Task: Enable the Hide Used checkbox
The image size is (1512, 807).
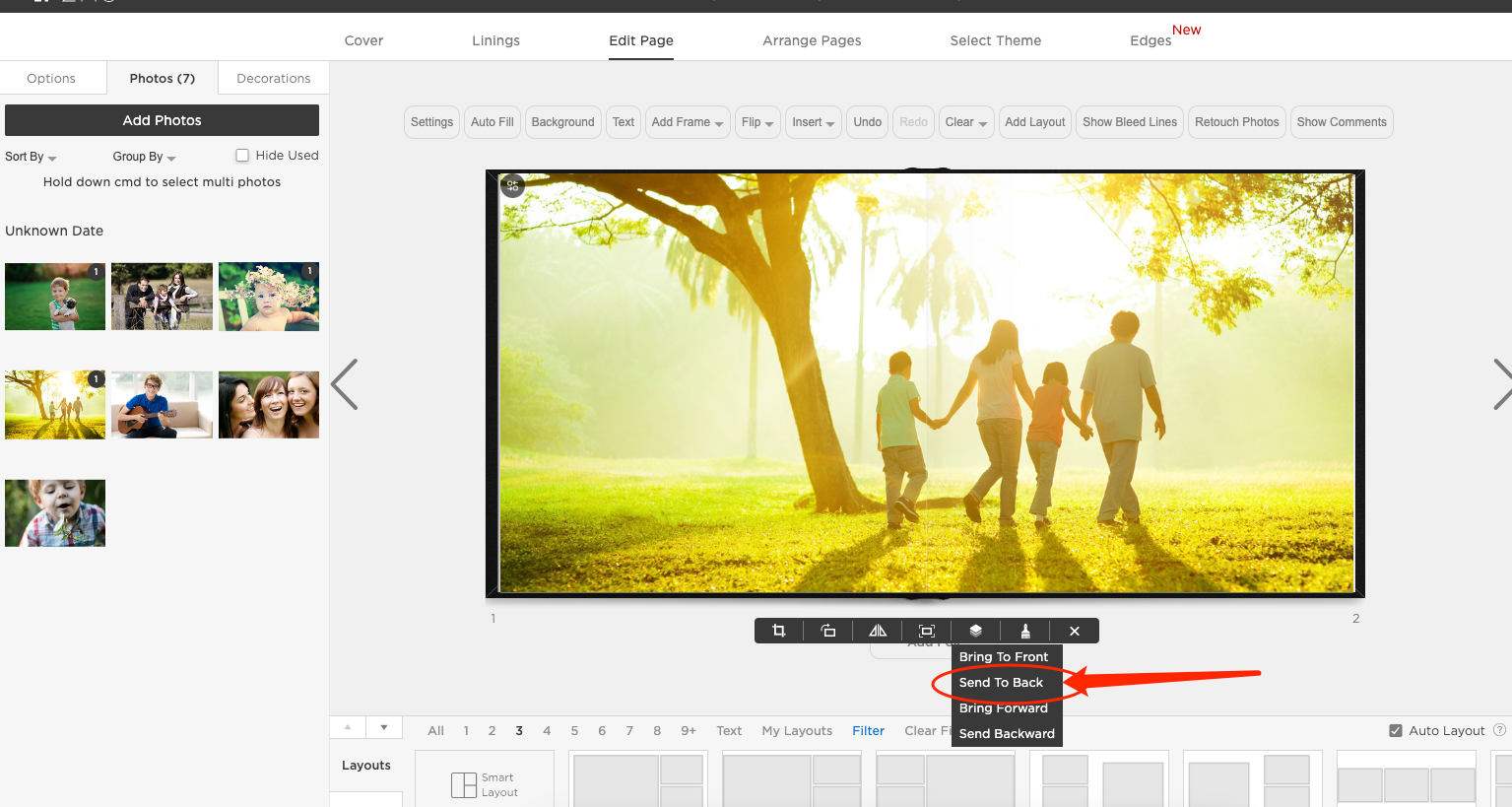Action: 242,156
